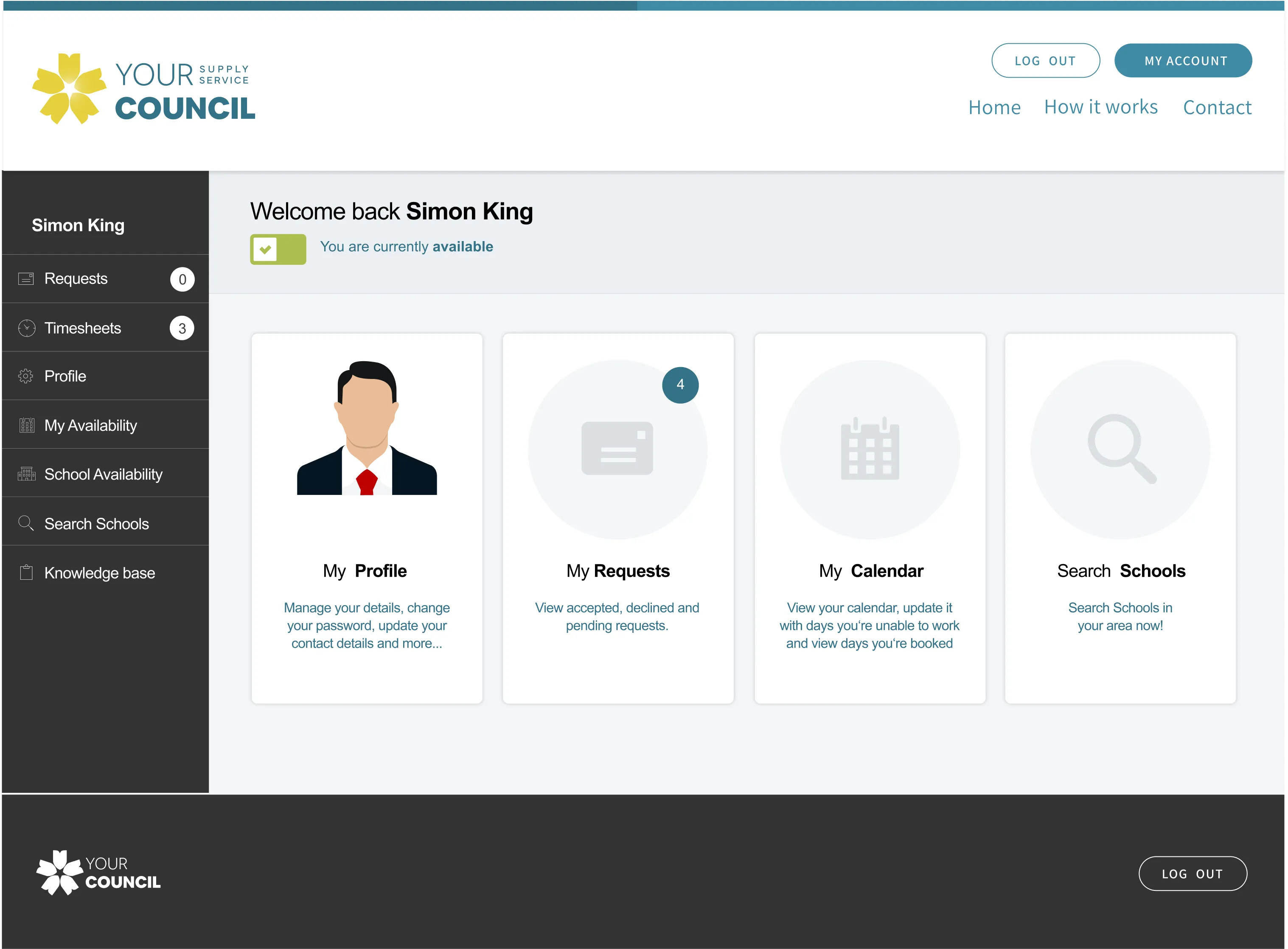The image size is (1288, 949).
Task: Click the Search Schools magnifier sidebar icon
Action: pos(26,523)
